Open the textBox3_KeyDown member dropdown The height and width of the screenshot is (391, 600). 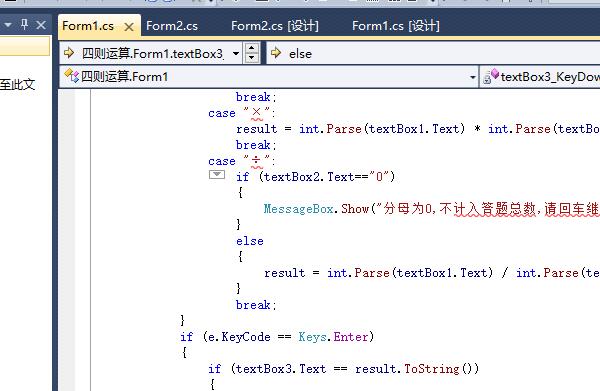pyautogui.click(x=540, y=77)
